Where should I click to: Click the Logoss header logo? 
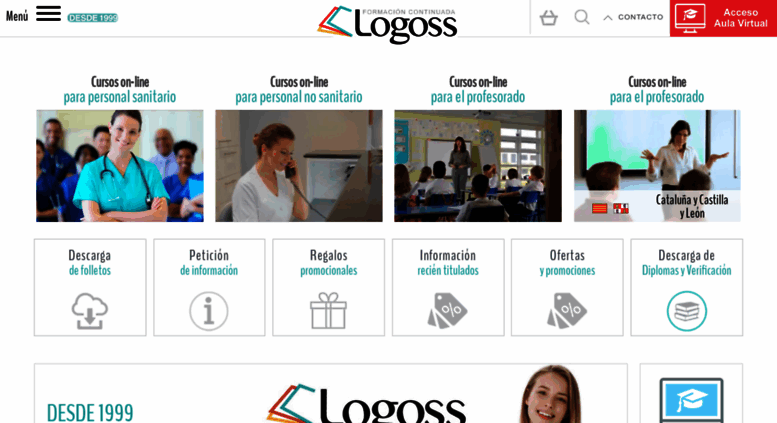click(x=387, y=23)
